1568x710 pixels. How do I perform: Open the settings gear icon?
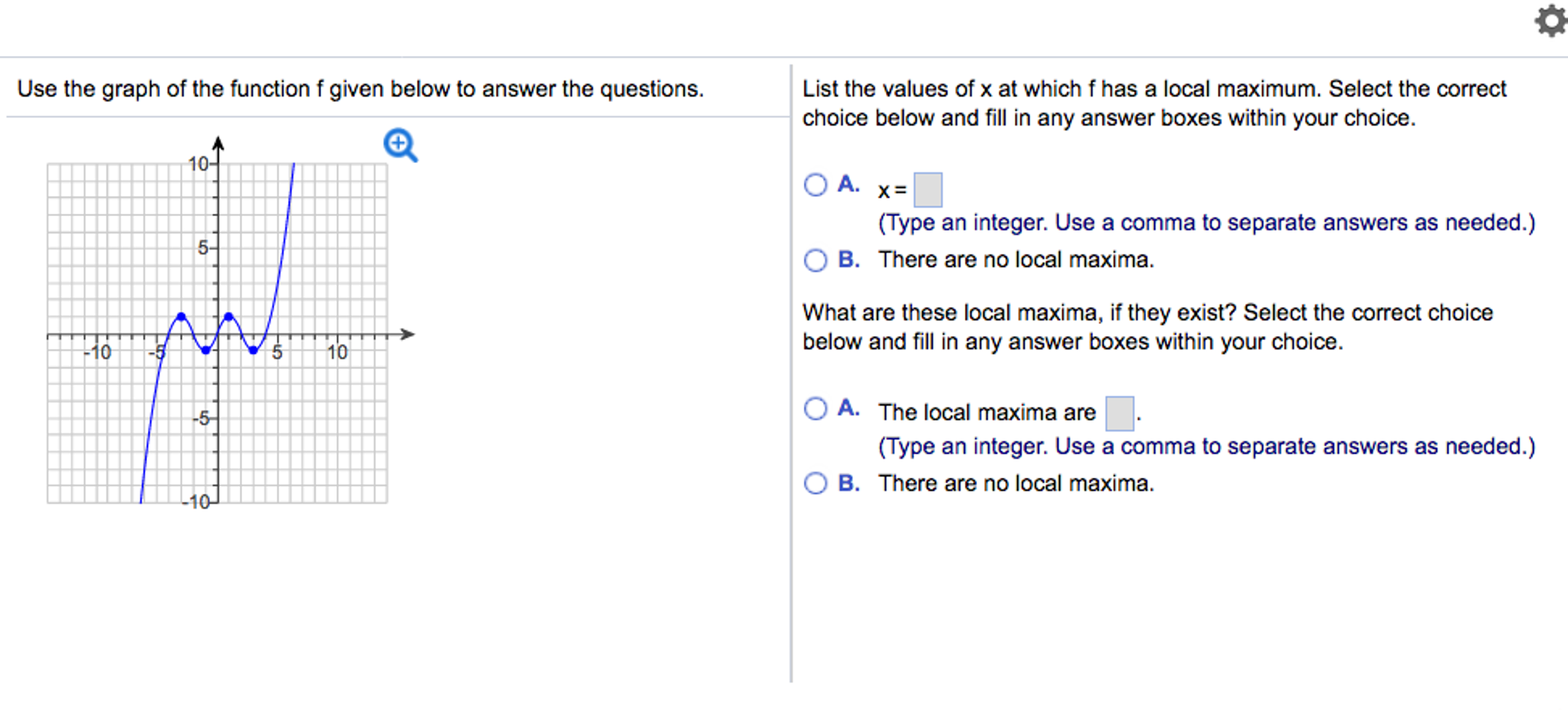click(1551, 21)
